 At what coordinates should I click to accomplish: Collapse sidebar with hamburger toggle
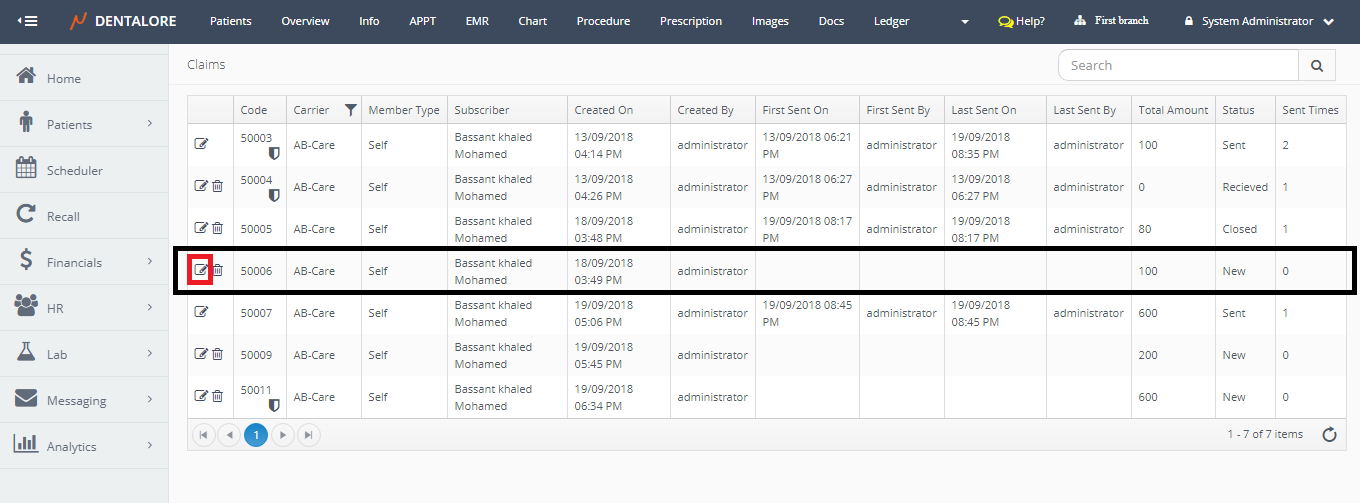point(28,21)
